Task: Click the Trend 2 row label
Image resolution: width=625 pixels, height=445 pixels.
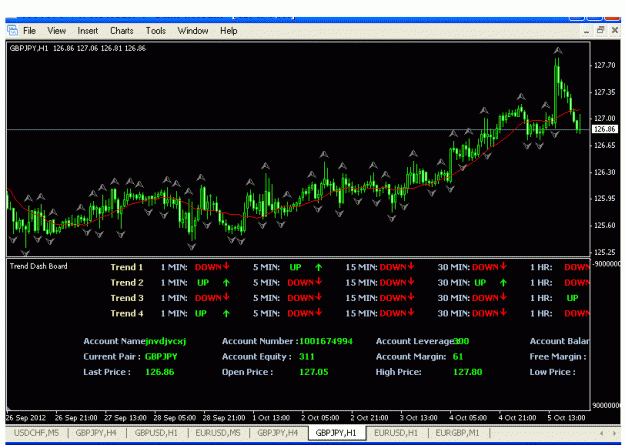Action: coord(127,283)
